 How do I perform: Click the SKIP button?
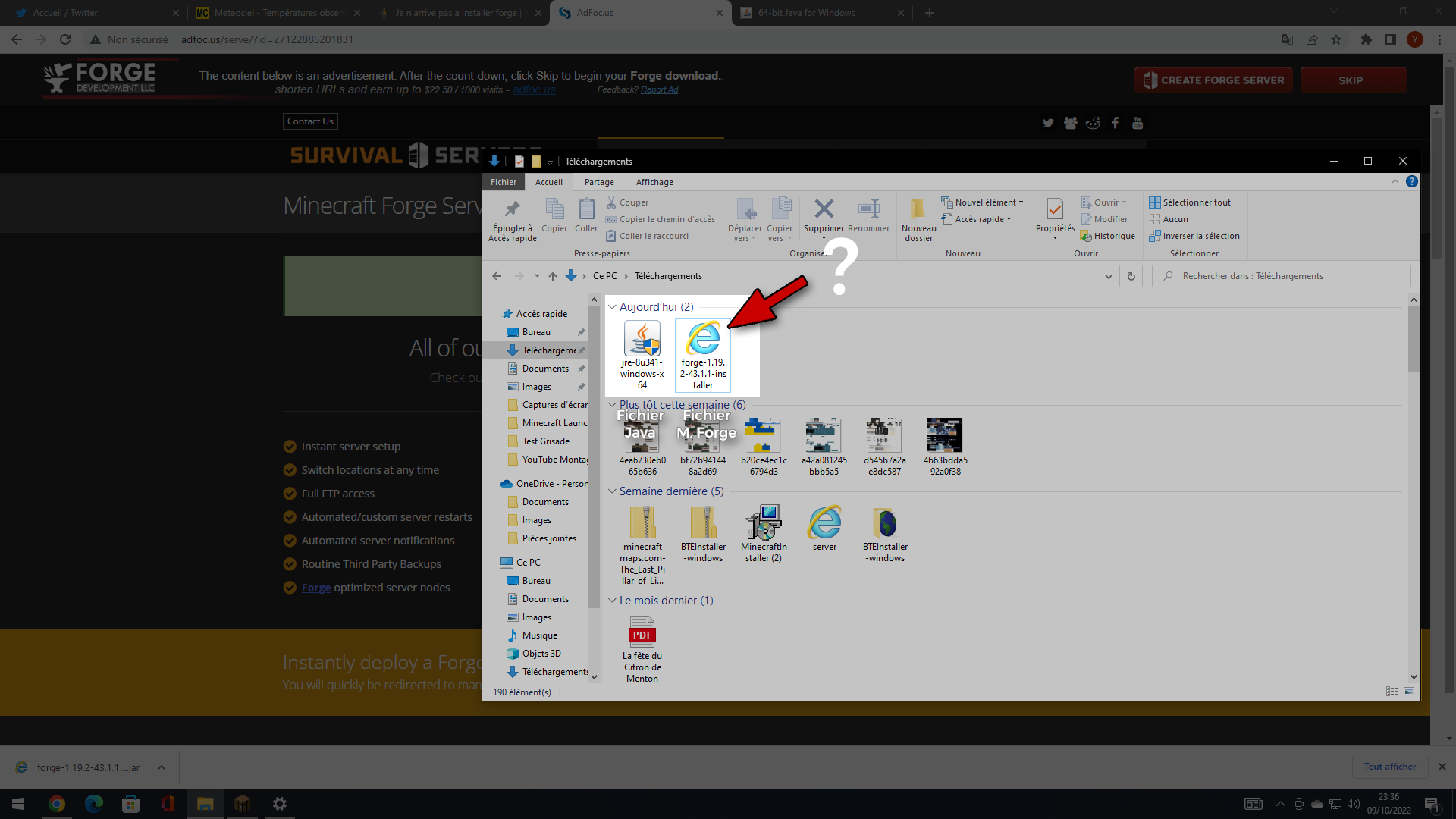(x=1353, y=80)
